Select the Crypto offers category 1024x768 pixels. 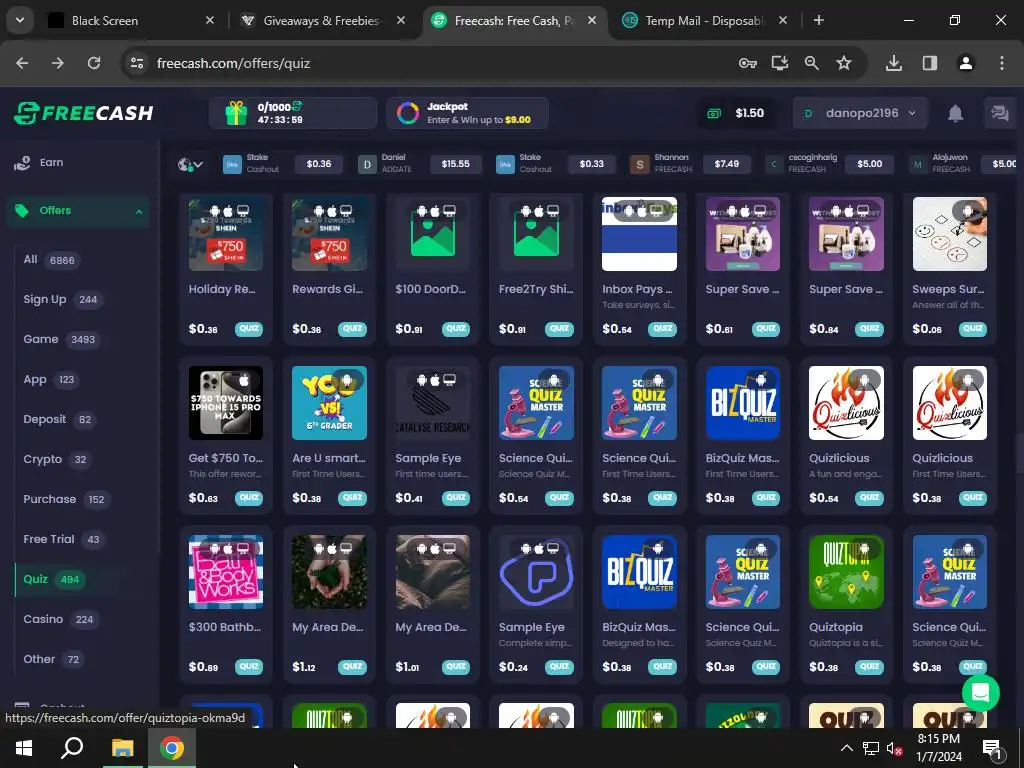[x=56, y=459]
